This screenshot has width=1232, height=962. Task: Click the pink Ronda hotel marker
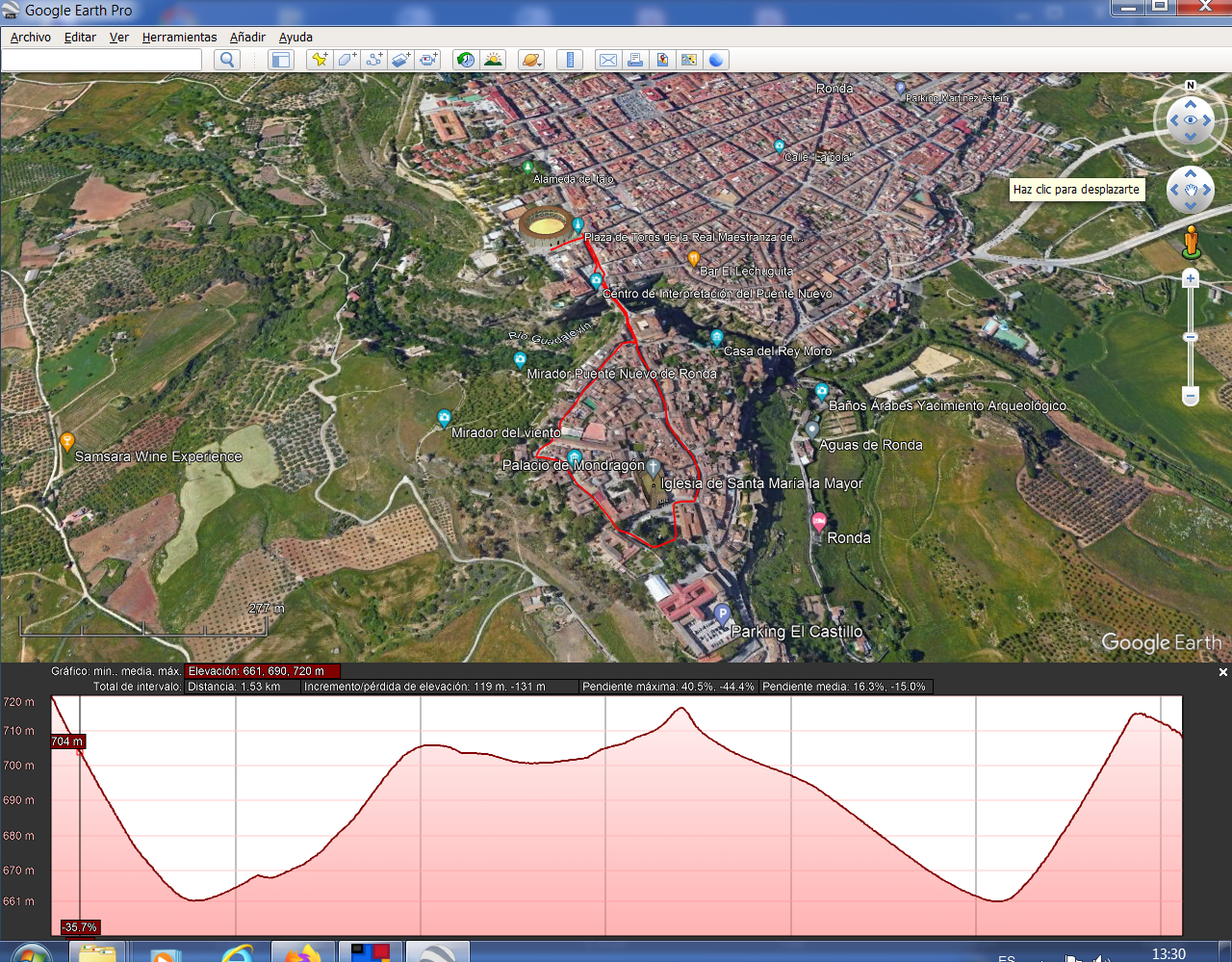click(x=819, y=523)
